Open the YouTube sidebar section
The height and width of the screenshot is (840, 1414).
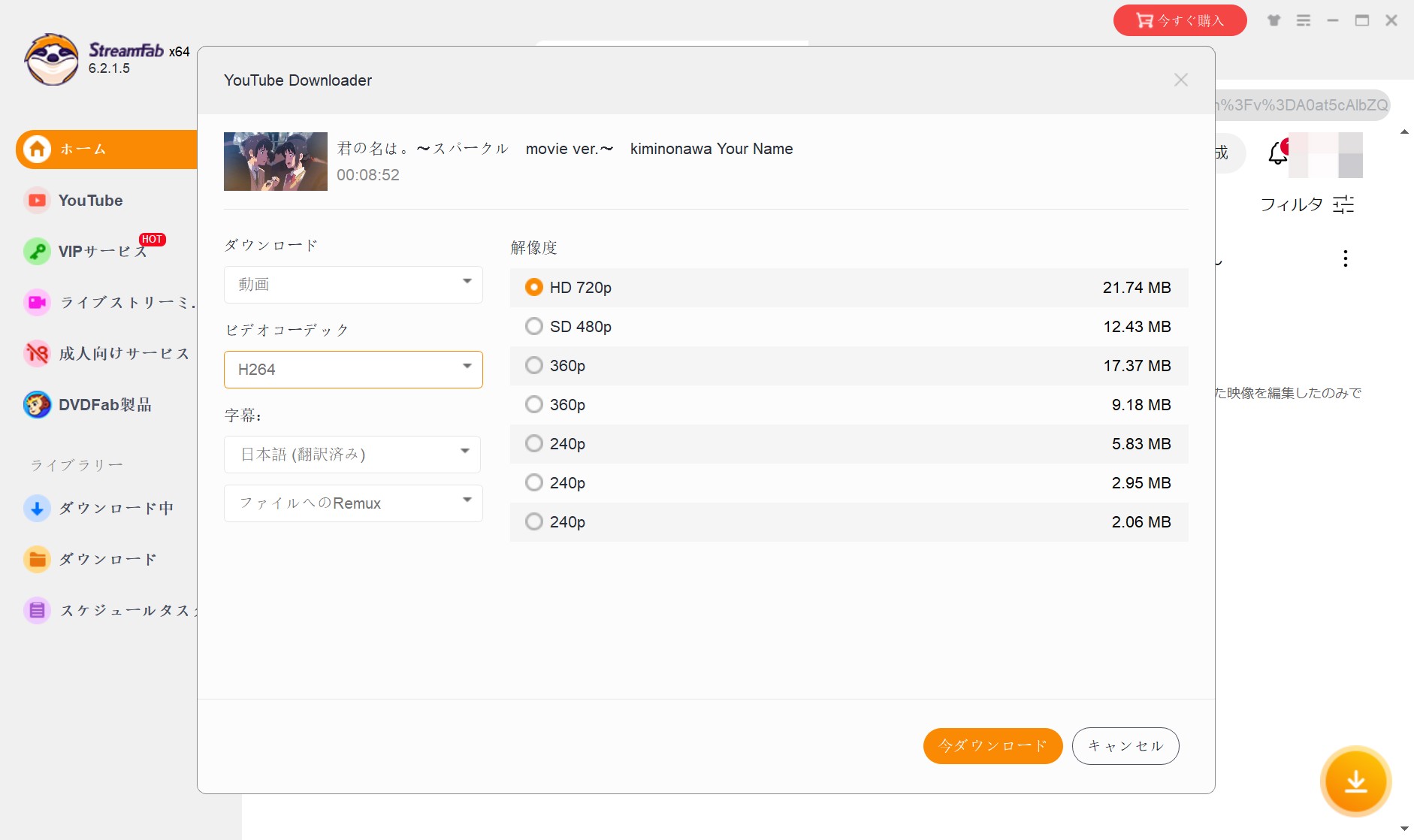pos(90,201)
